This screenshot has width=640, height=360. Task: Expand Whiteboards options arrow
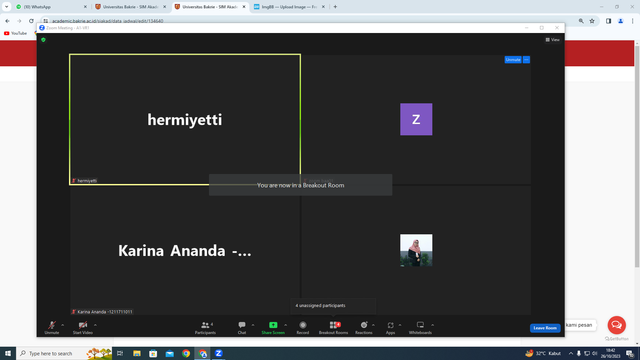[x=432, y=325]
